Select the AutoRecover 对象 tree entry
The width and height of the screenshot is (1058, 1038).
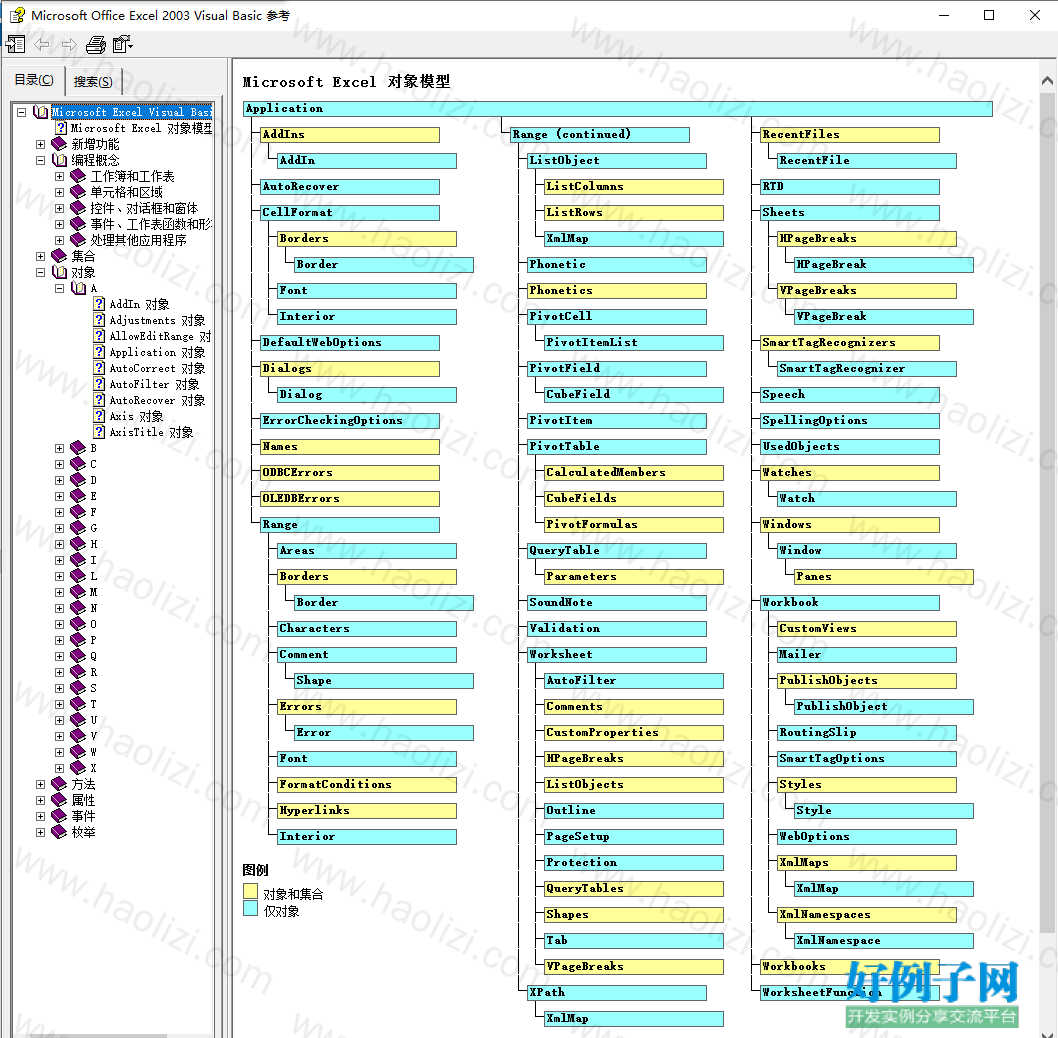coord(157,400)
